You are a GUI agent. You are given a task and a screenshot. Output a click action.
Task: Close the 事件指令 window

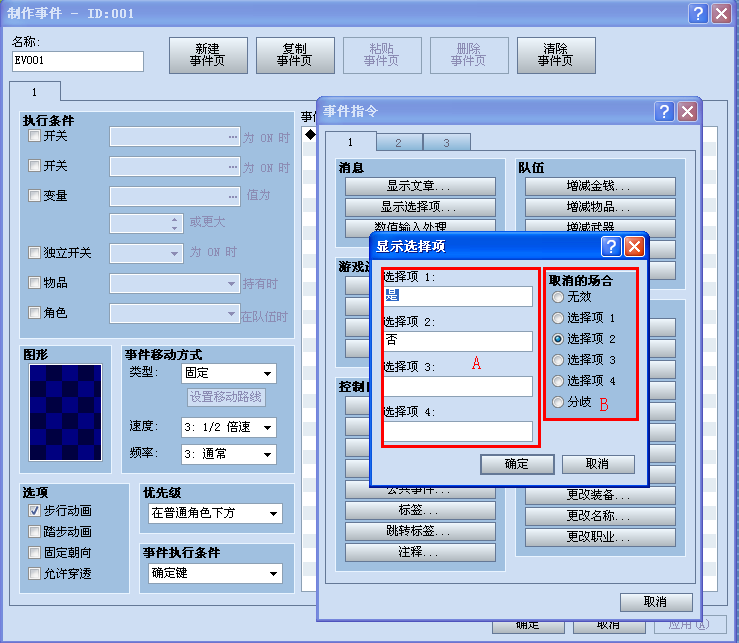pyautogui.click(x=688, y=112)
